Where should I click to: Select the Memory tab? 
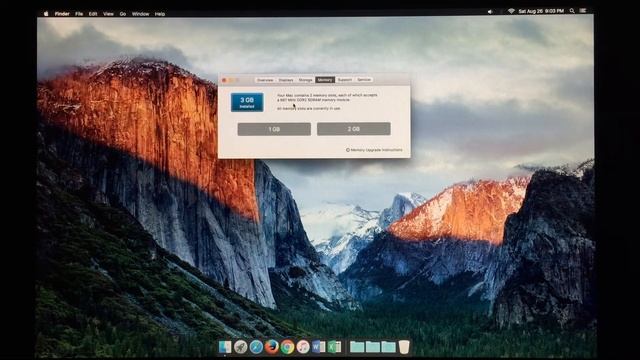coord(325,80)
